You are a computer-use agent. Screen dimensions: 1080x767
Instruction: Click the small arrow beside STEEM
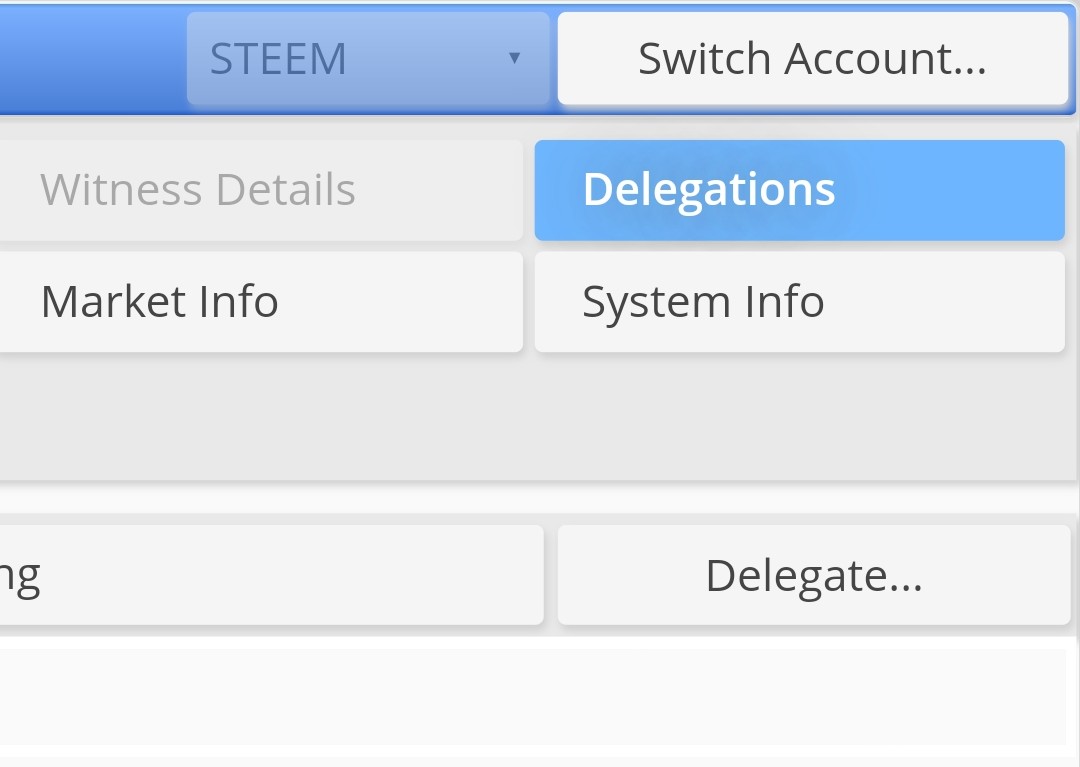tap(514, 58)
